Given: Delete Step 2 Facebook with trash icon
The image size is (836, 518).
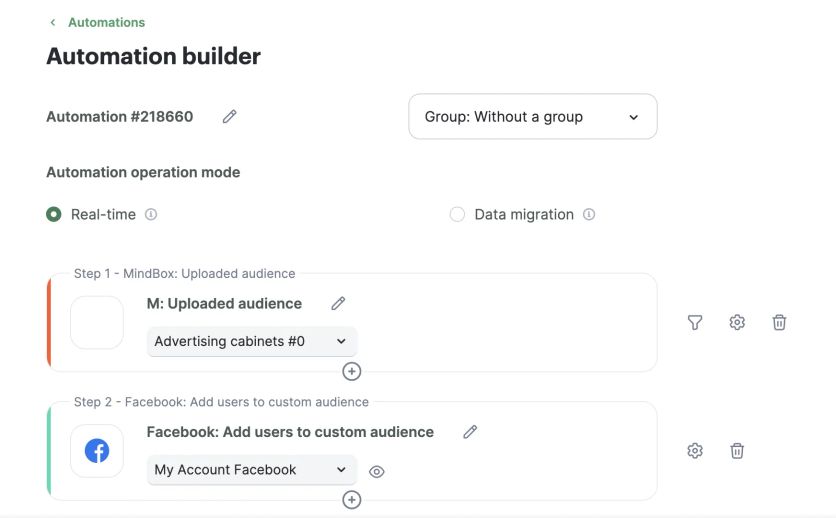Looking at the screenshot, I should point(737,451).
